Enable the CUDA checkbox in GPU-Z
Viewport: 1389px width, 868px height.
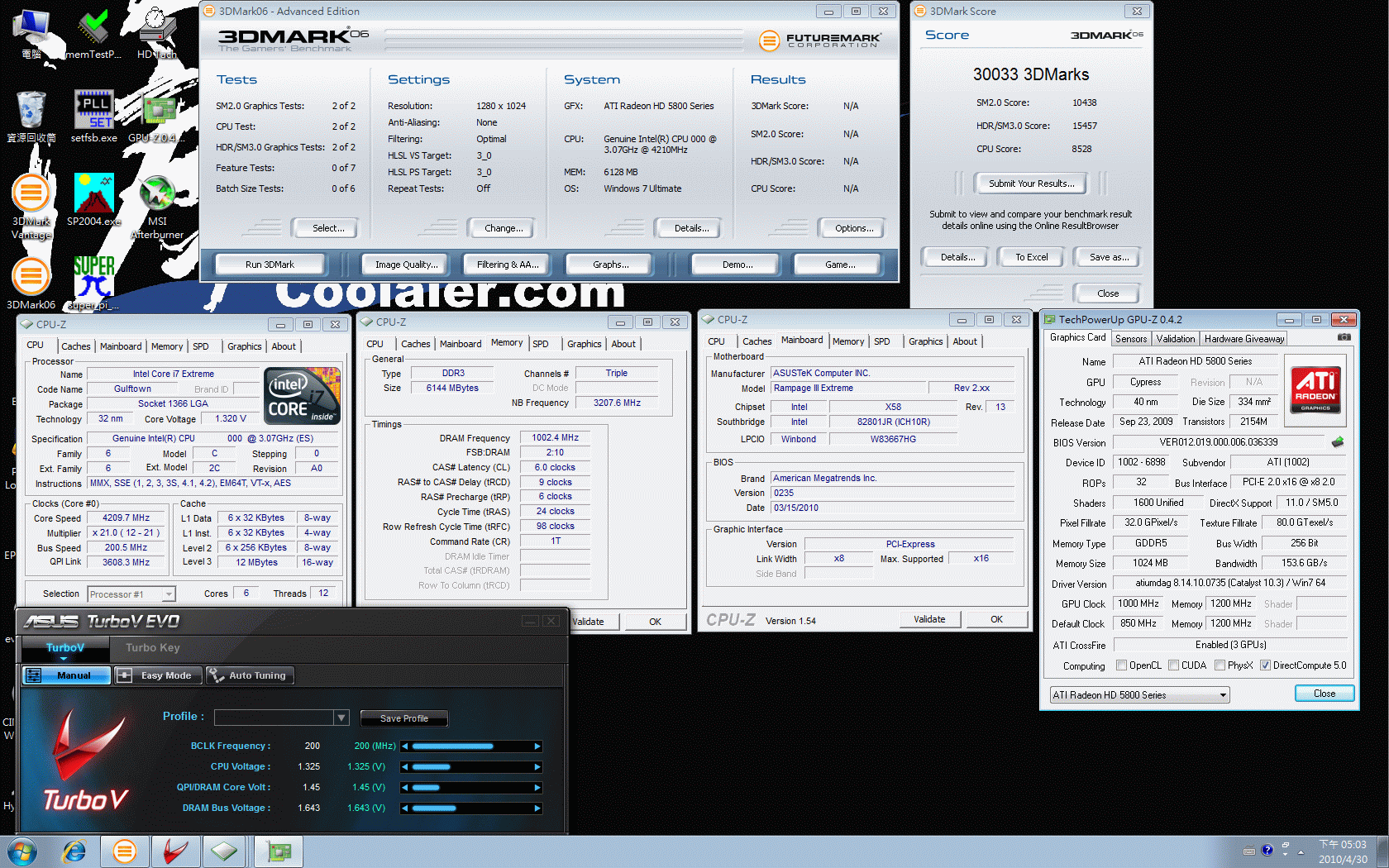(x=1173, y=665)
